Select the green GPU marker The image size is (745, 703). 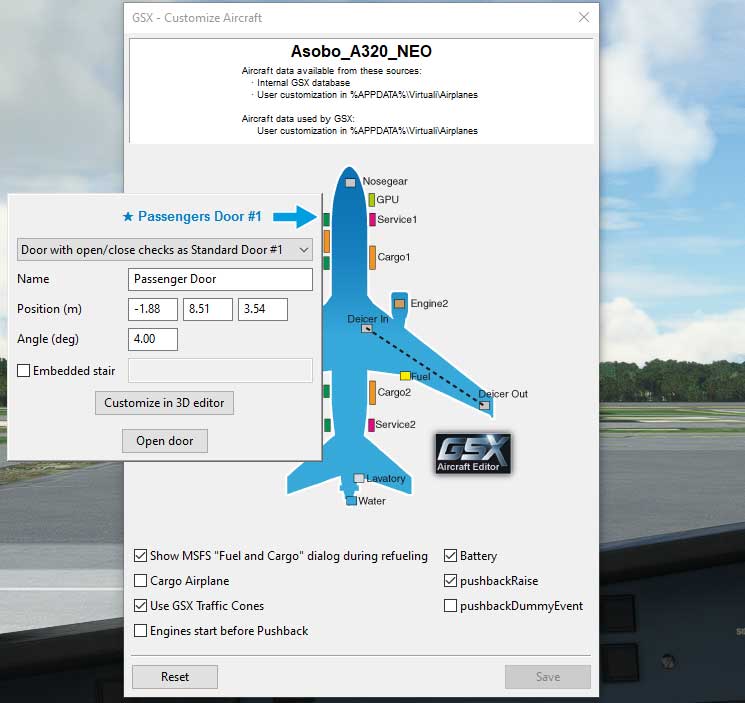coord(371,200)
